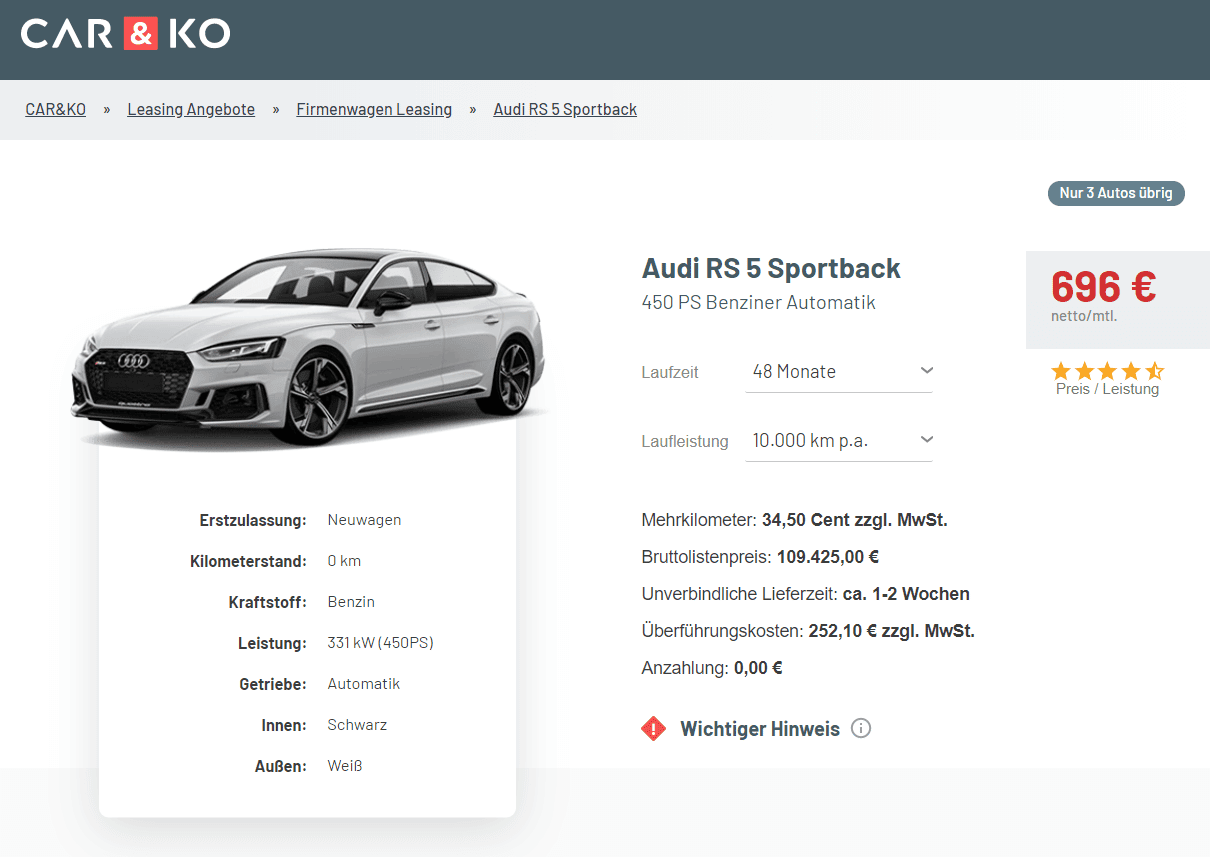The height and width of the screenshot is (857, 1210).
Task: Open the Laufzeit 48 Monate dropdown
Action: click(839, 372)
